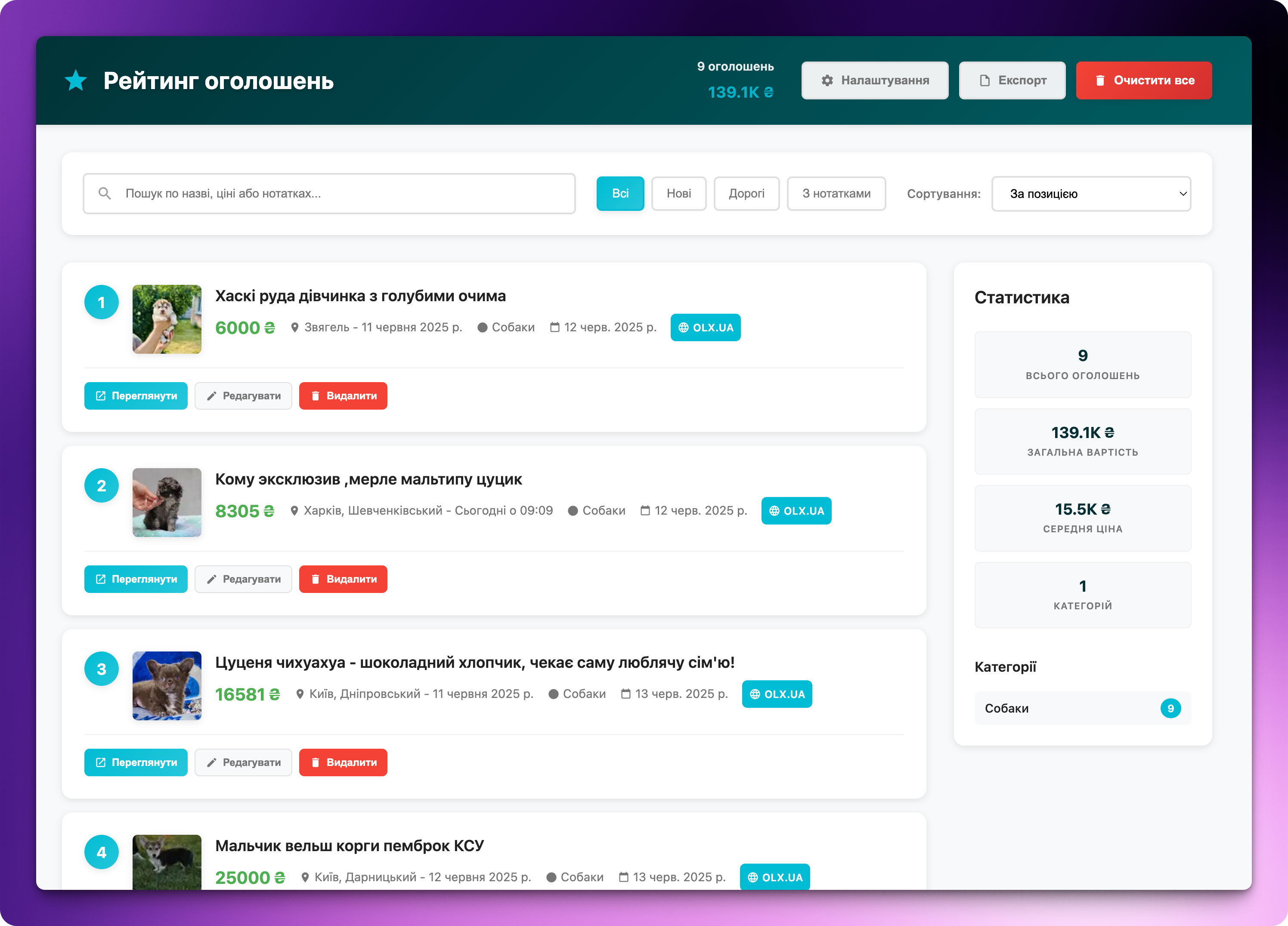Click the magnifier search icon
The image size is (1288, 926).
click(105, 194)
